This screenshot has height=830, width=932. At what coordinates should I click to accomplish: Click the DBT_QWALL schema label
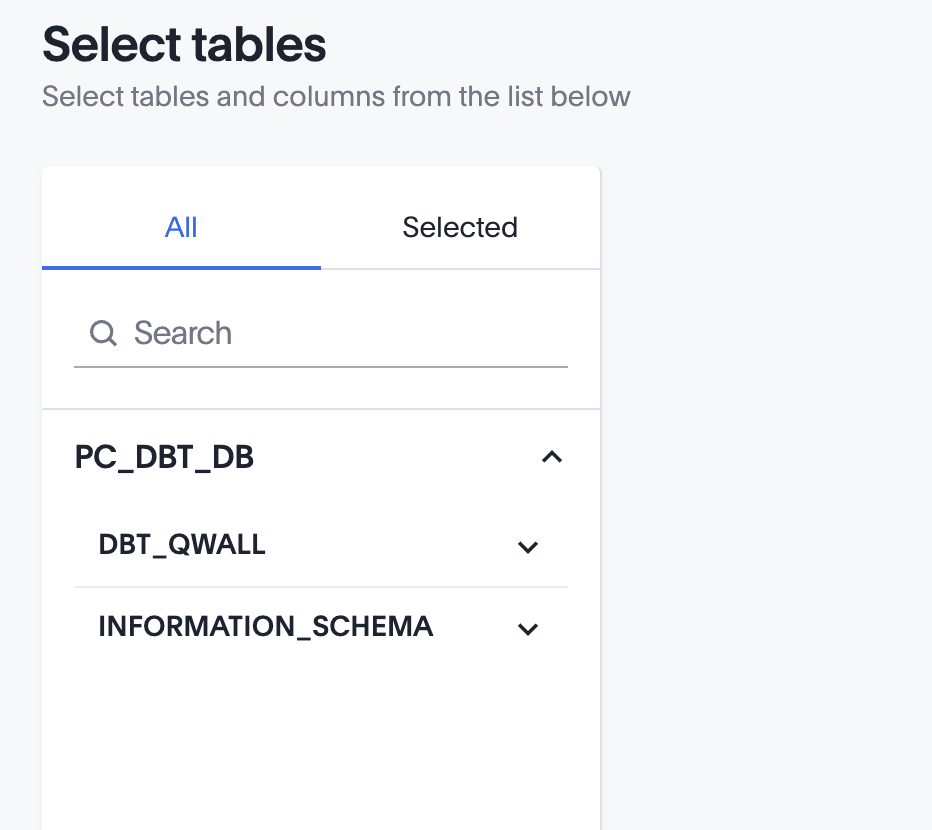(182, 545)
